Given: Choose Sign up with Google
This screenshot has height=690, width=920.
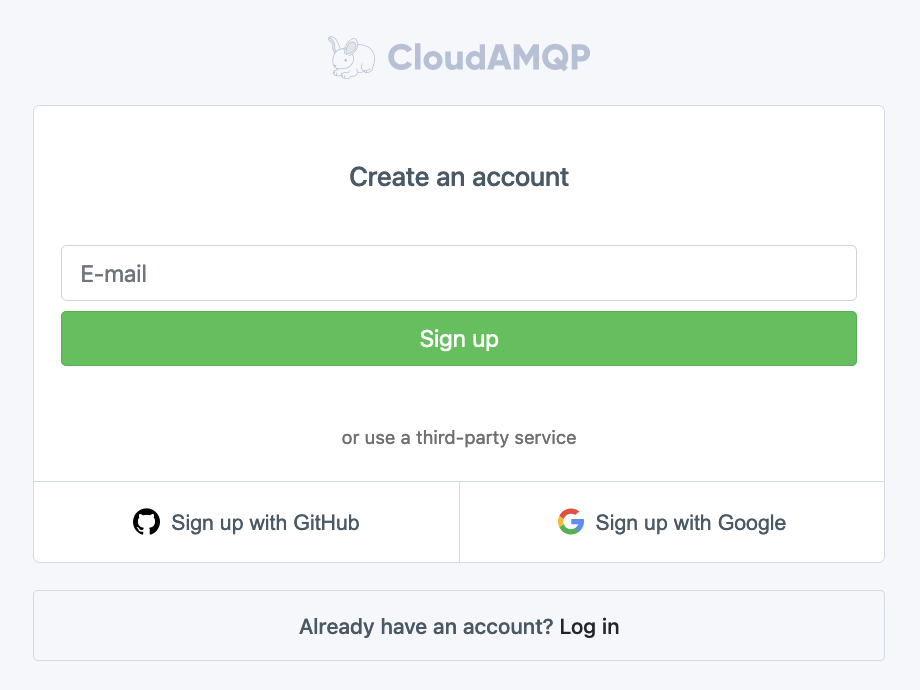Looking at the screenshot, I should point(672,522).
